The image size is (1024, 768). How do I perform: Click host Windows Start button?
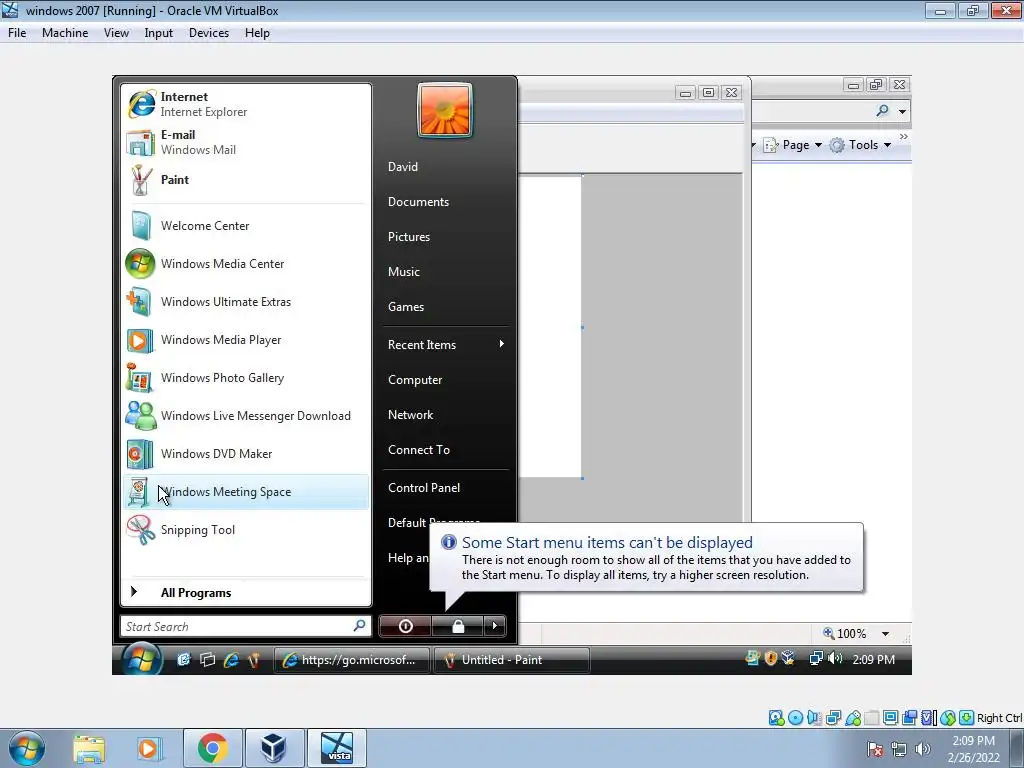tap(27, 748)
